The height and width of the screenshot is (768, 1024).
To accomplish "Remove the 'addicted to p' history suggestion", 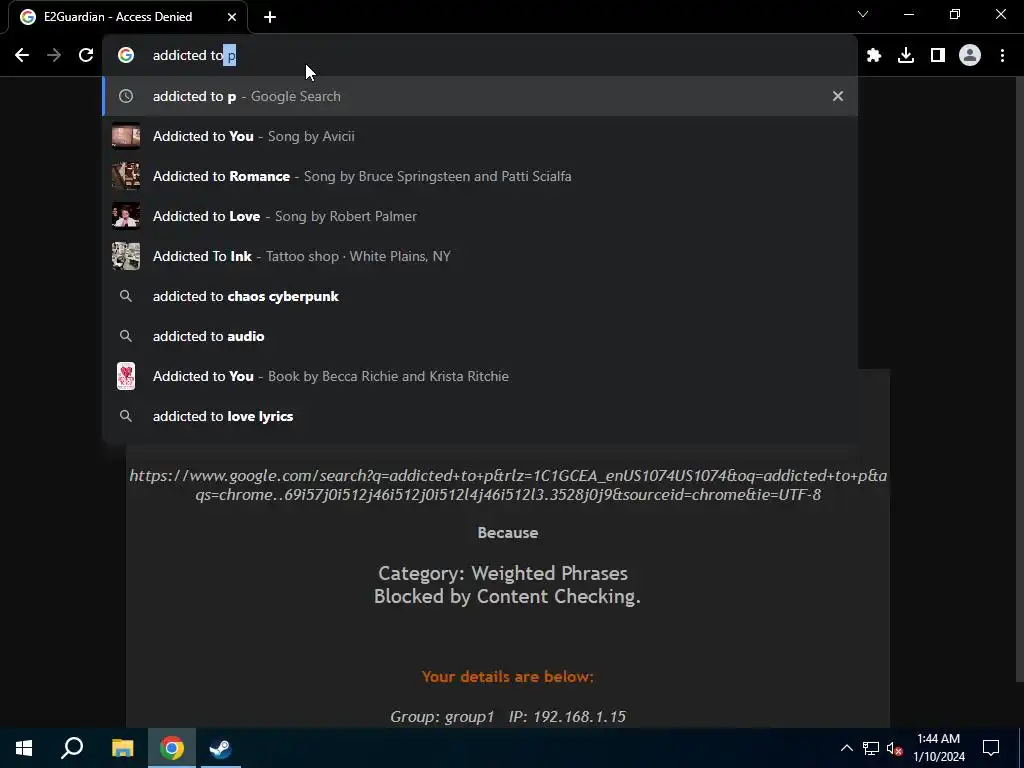I will [x=838, y=96].
